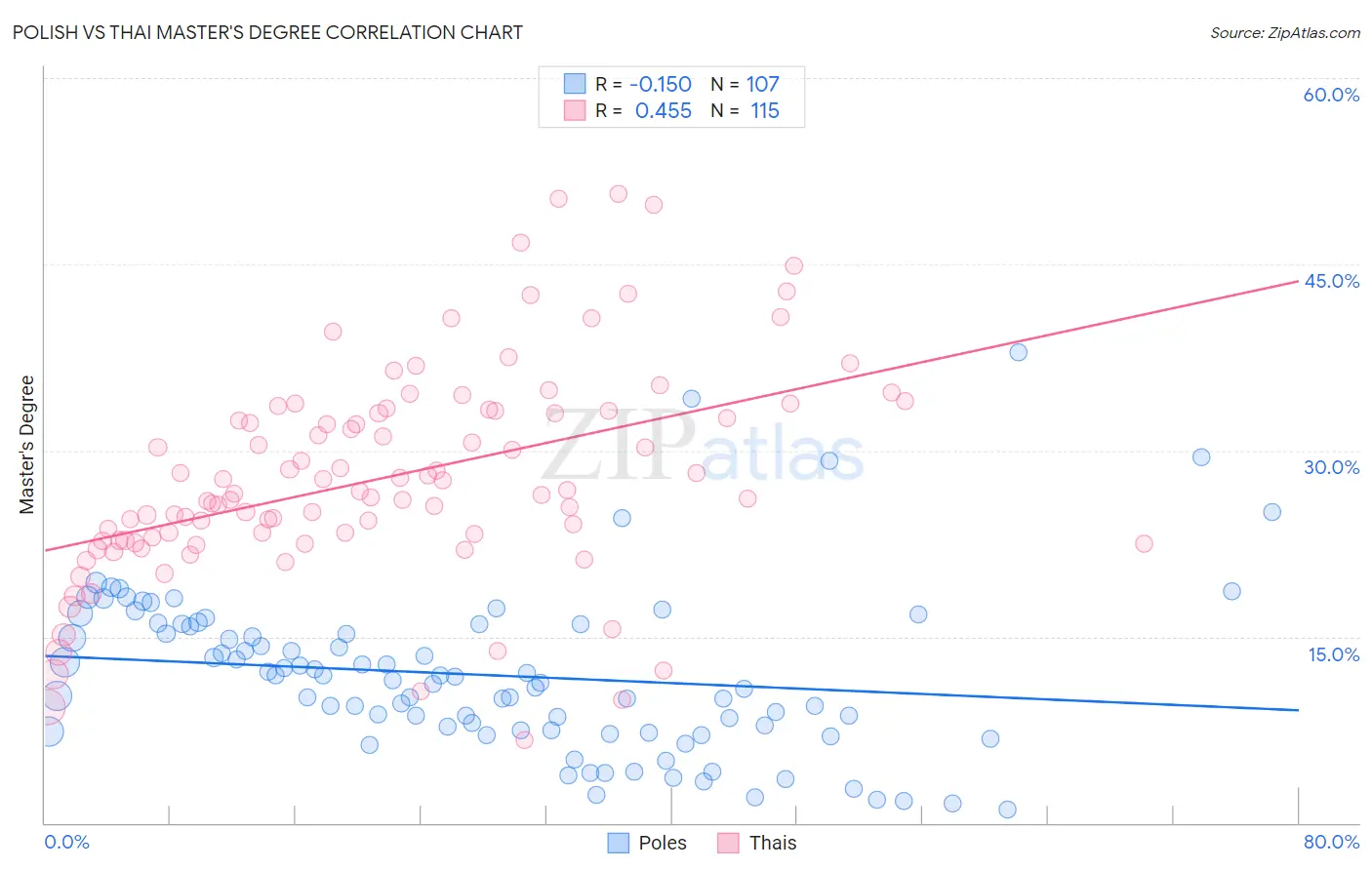Click the 30.0% y-axis label
This screenshot has width=1372, height=870.
coord(1331,467)
